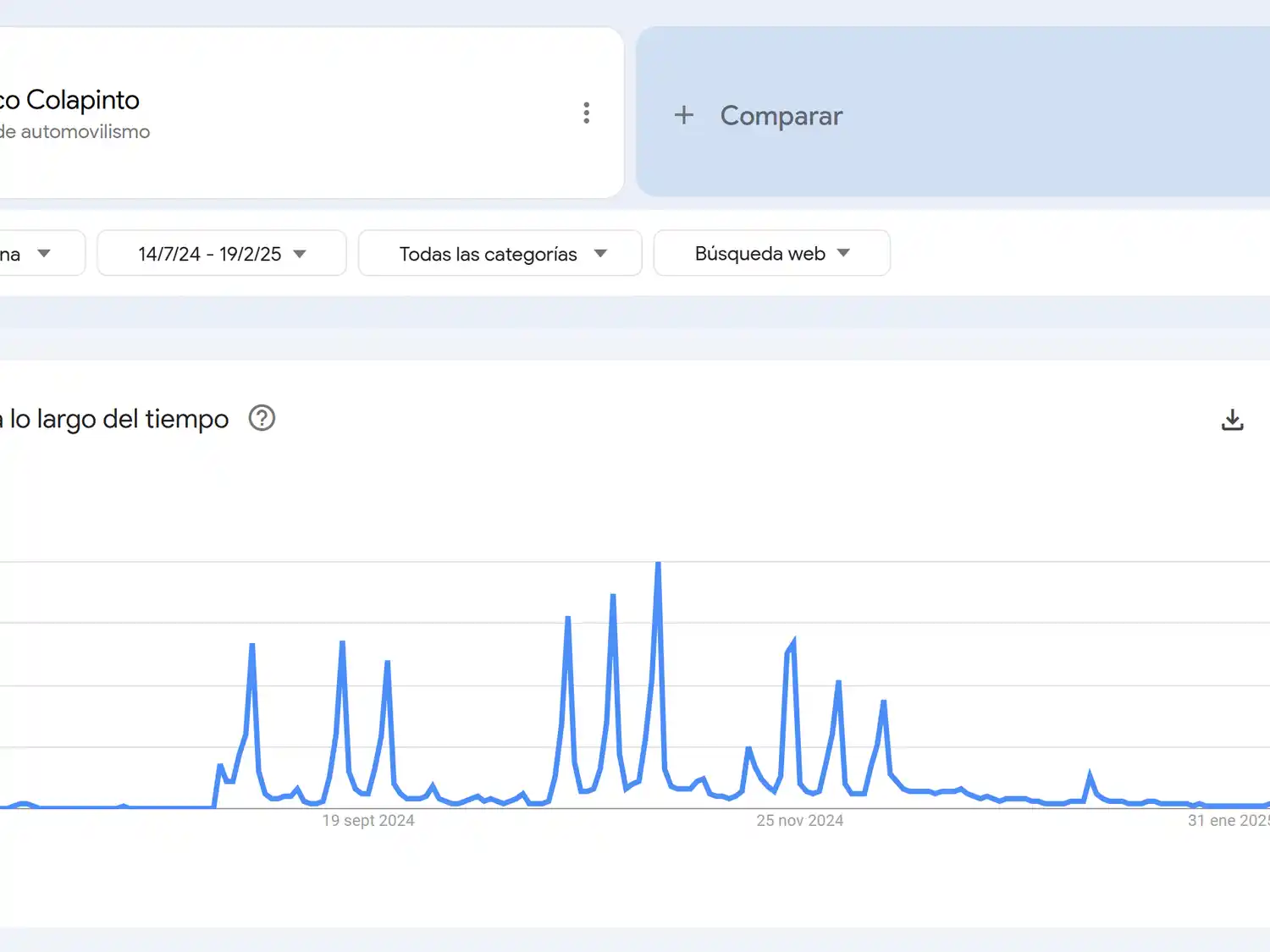
Task: Click the 25 nov 2024 axis label
Action: click(x=799, y=821)
